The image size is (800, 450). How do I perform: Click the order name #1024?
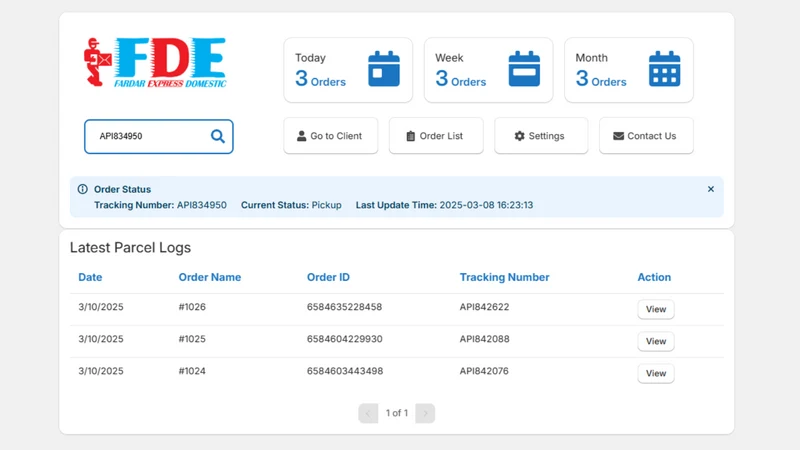click(192, 371)
